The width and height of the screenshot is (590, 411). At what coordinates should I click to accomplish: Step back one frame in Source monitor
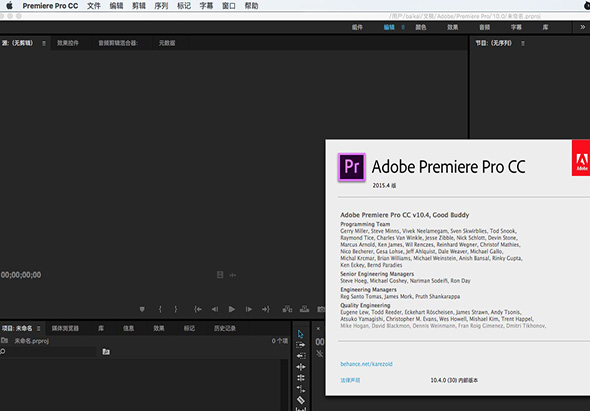[x=214, y=309]
